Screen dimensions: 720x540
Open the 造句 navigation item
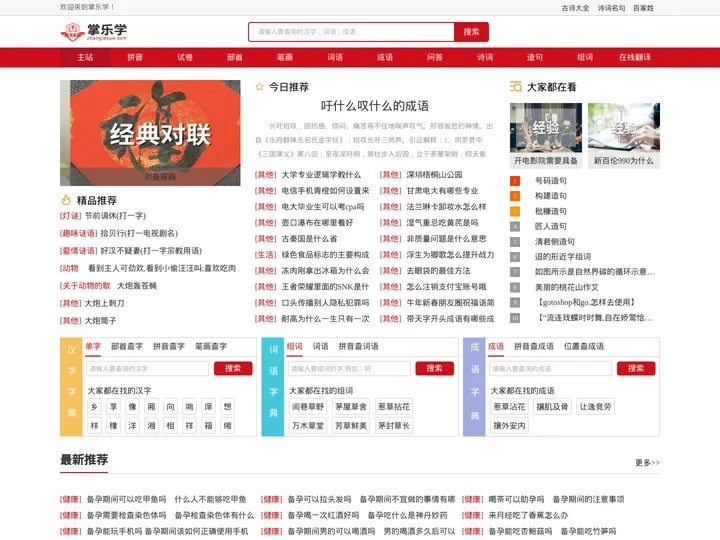(x=534, y=57)
